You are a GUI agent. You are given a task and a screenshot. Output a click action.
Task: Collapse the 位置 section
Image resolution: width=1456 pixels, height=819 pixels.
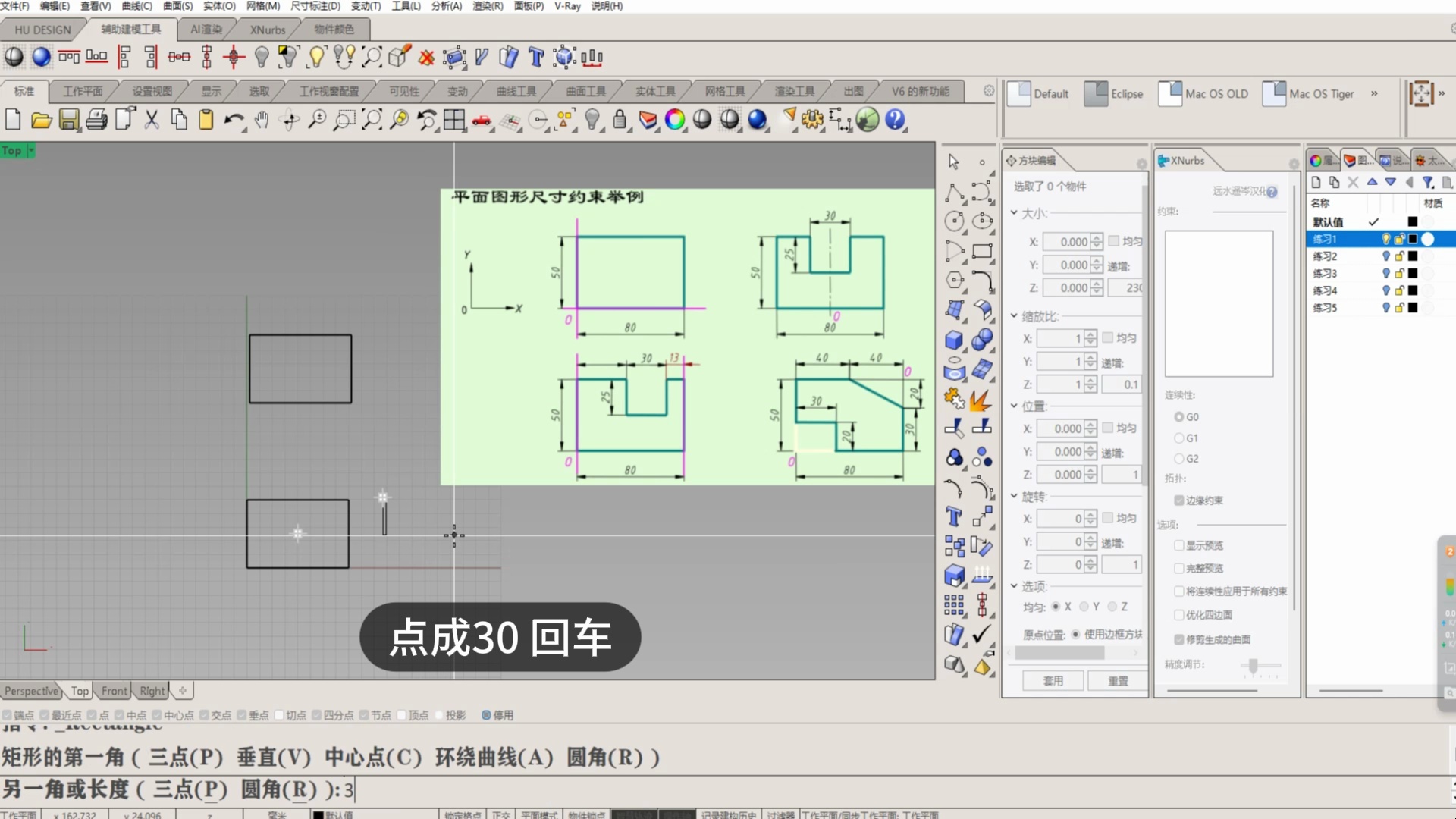click(1014, 406)
